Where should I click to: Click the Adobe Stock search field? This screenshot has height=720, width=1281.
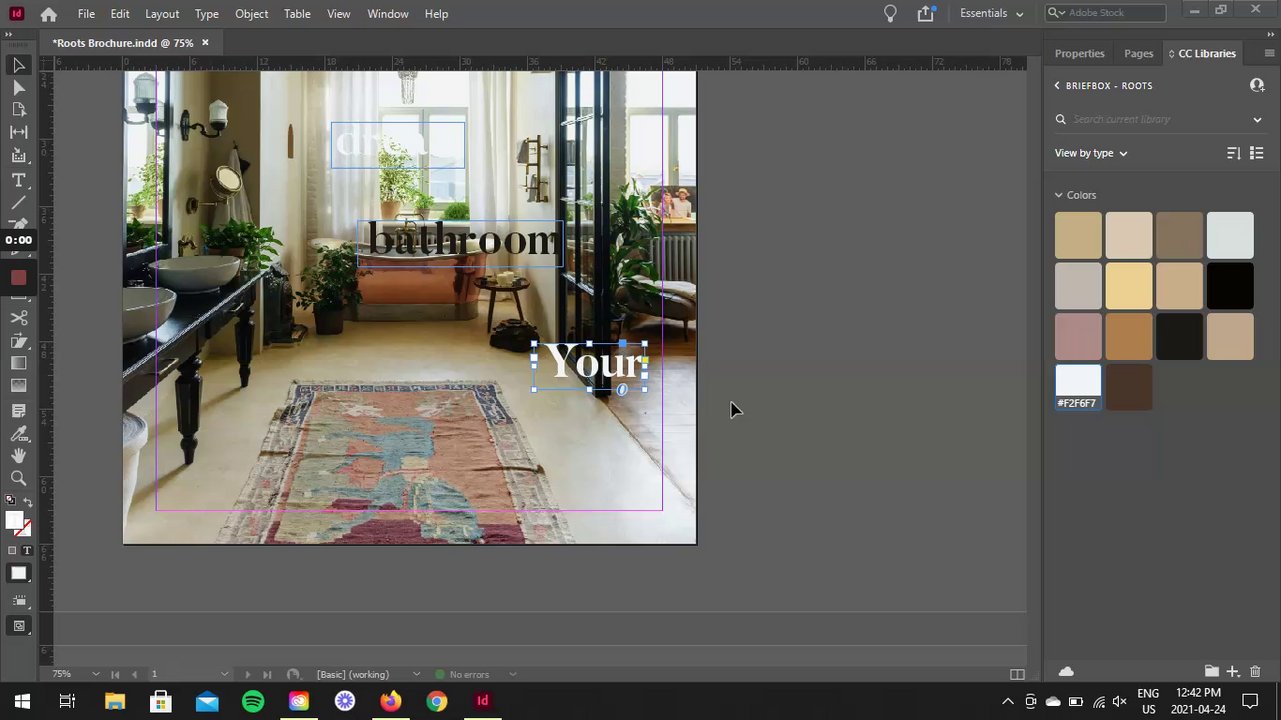pos(1105,13)
